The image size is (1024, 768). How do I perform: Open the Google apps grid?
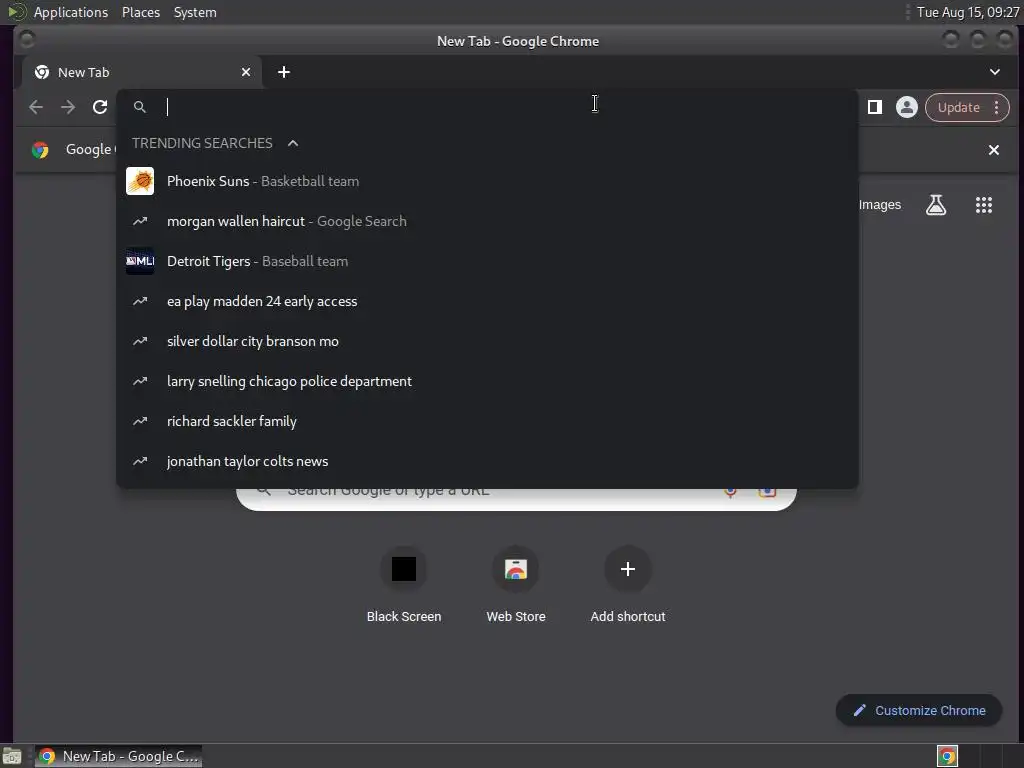984,205
